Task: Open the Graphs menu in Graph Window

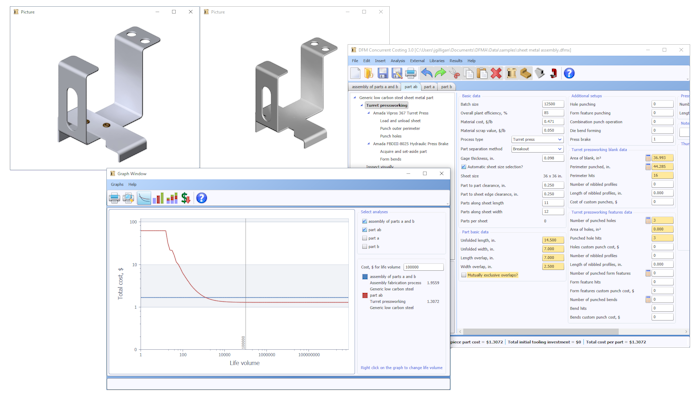Action: pos(117,184)
